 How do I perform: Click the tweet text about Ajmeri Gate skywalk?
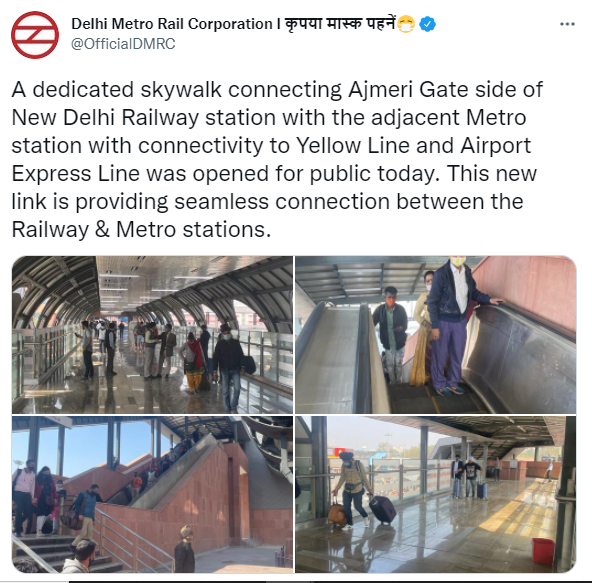pyautogui.click(x=277, y=159)
